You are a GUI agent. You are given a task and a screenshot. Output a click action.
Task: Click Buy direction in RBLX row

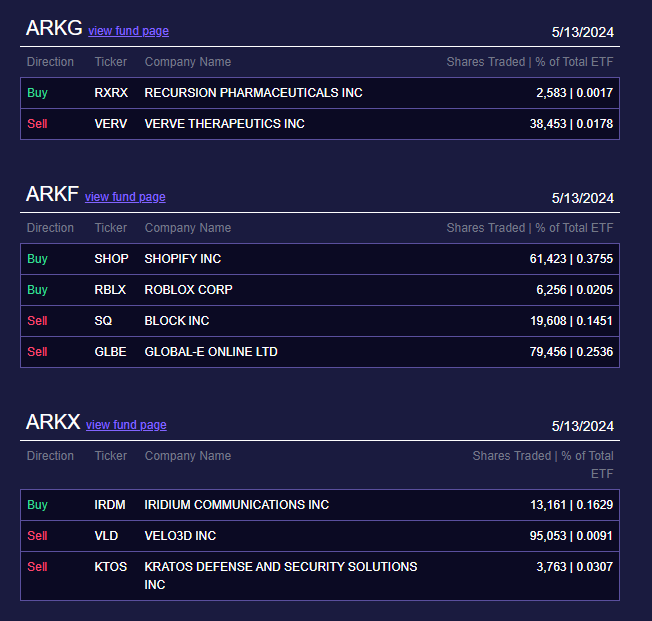point(37,290)
